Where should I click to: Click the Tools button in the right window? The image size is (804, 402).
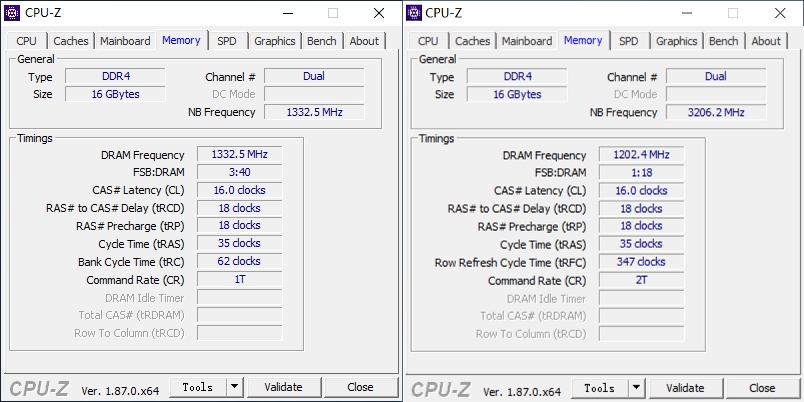(600, 388)
